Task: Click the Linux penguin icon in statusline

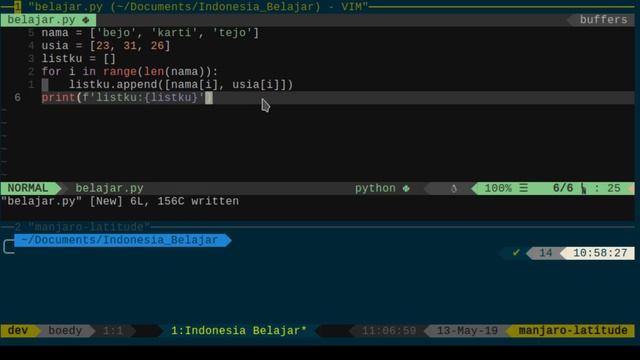Action: coord(453,189)
